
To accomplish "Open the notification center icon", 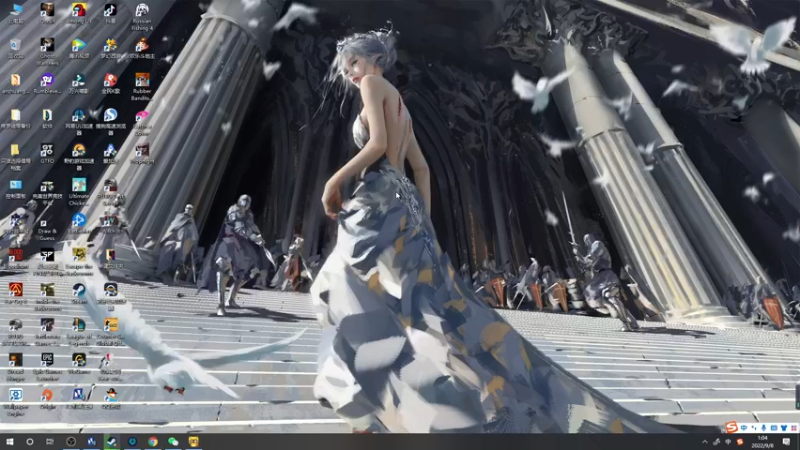I will pyautogui.click(x=786, y=442).
